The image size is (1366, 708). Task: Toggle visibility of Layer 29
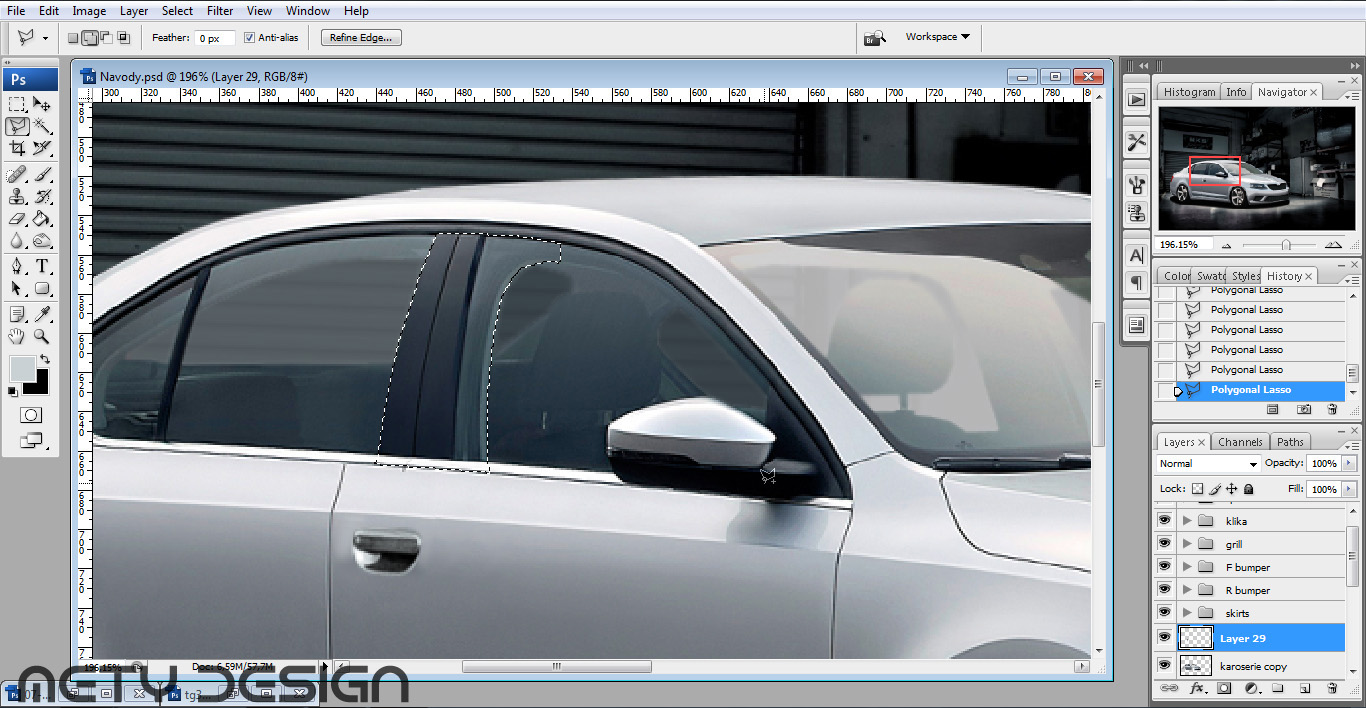[x=1164, y=637]
